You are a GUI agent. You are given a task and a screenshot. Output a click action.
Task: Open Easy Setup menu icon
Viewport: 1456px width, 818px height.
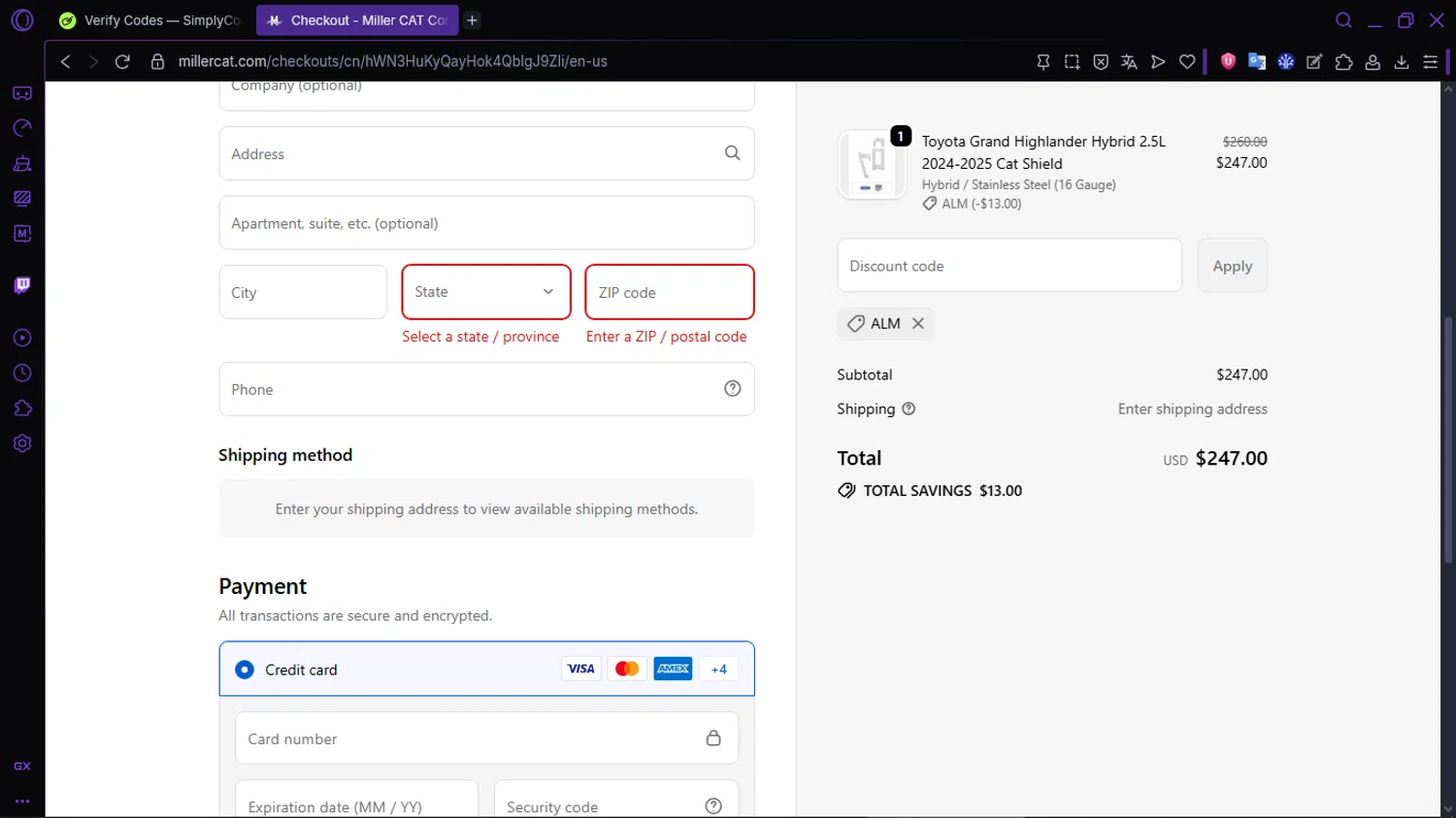1431,61
